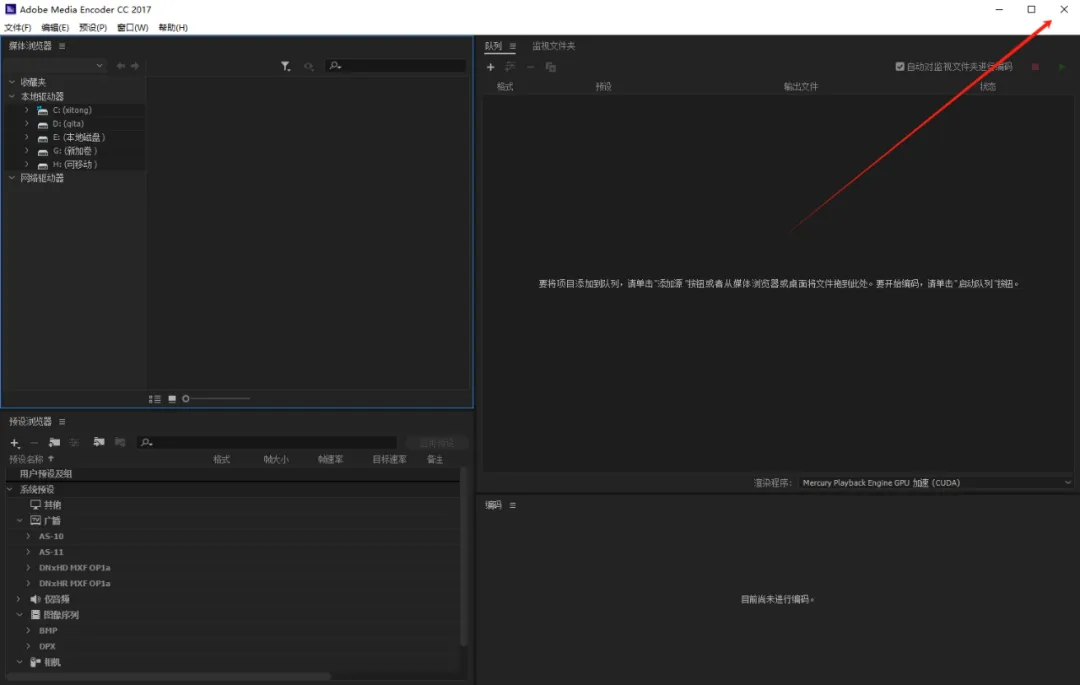Click the eye view filter icon in media browser

click(309, 66)
